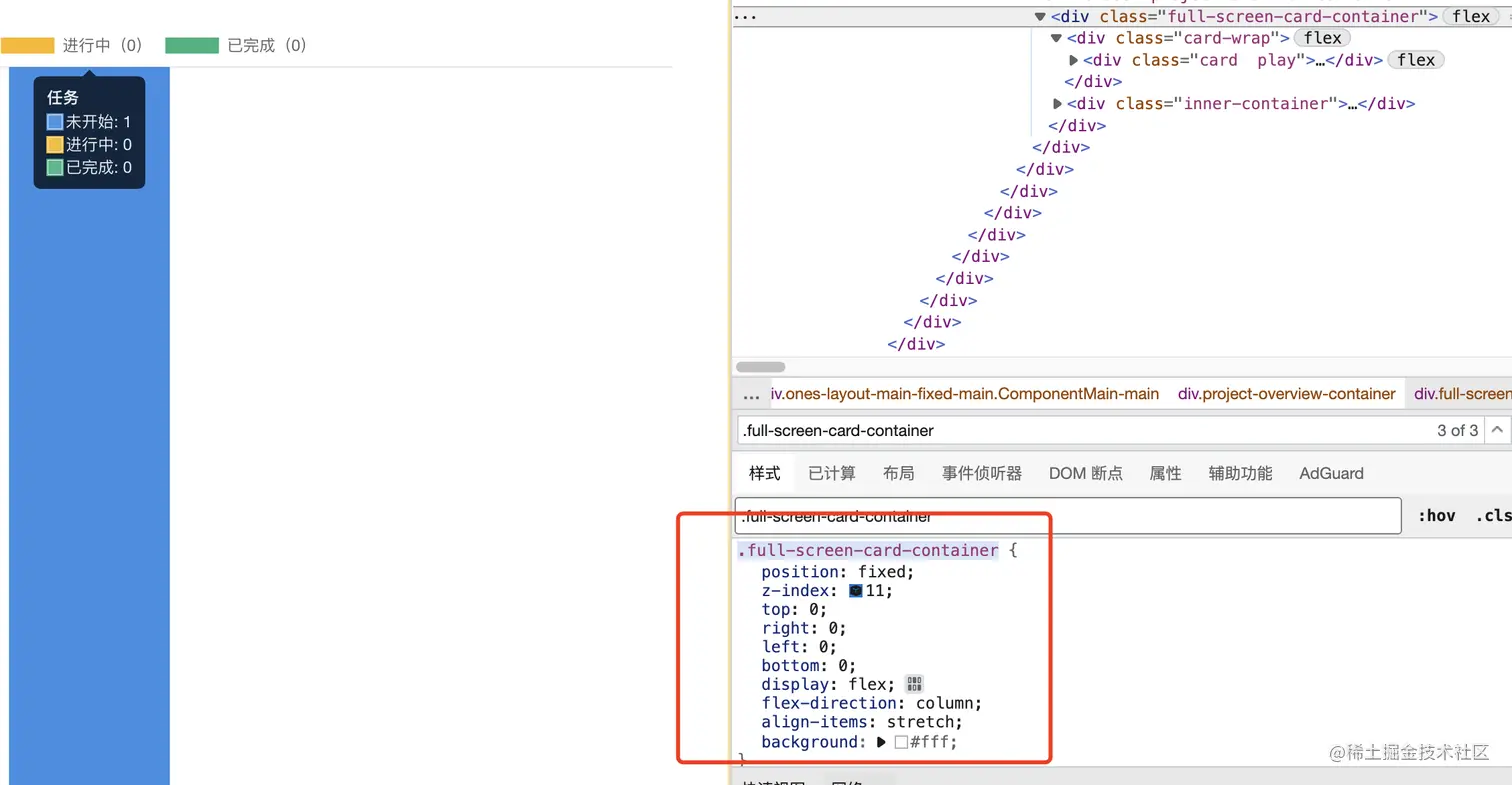1512x785 pixels.
Task: Click the styles filter input field
Action: (x=1068, y=516)
